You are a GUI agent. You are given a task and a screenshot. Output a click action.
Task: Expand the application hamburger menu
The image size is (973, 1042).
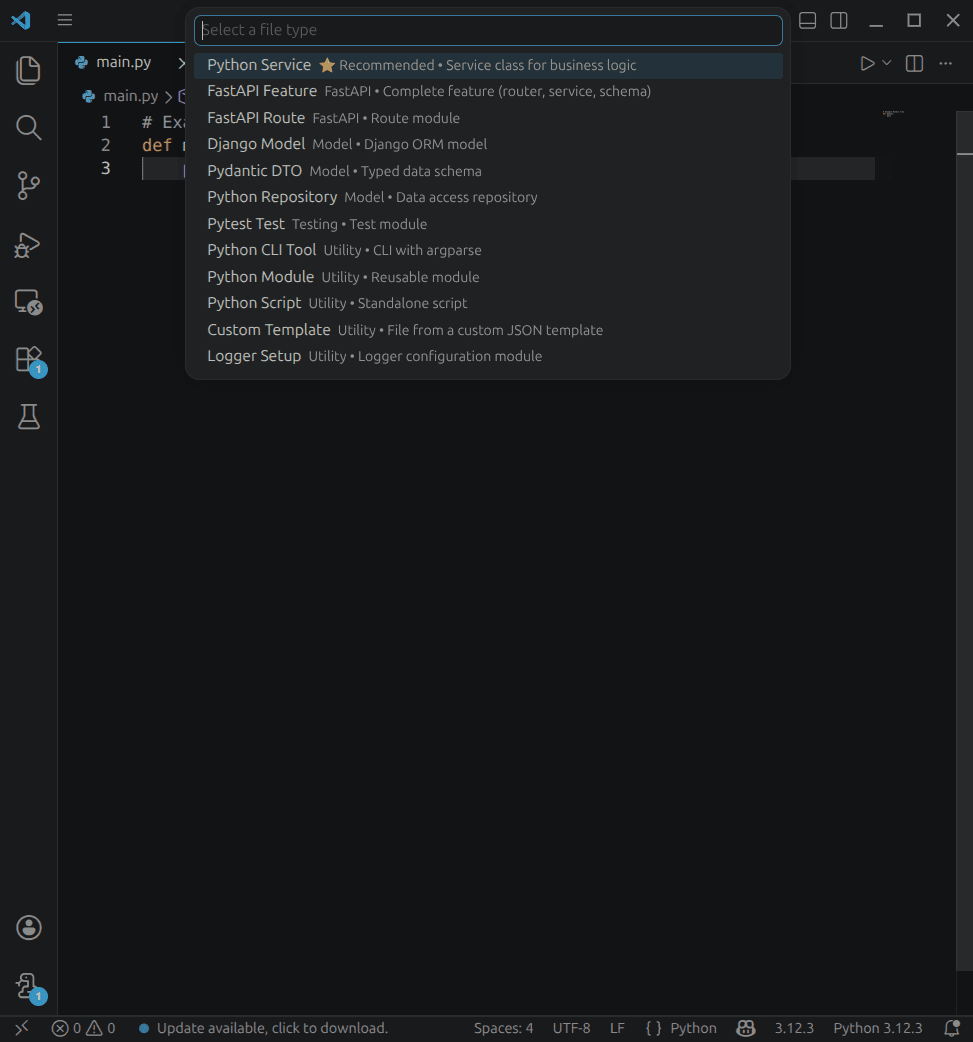coord(64,20)
